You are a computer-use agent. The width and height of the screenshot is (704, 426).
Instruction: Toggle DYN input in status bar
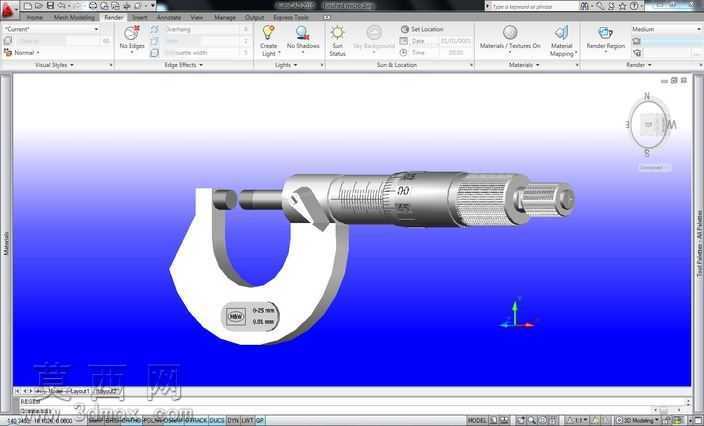click(x=233, y=421)
